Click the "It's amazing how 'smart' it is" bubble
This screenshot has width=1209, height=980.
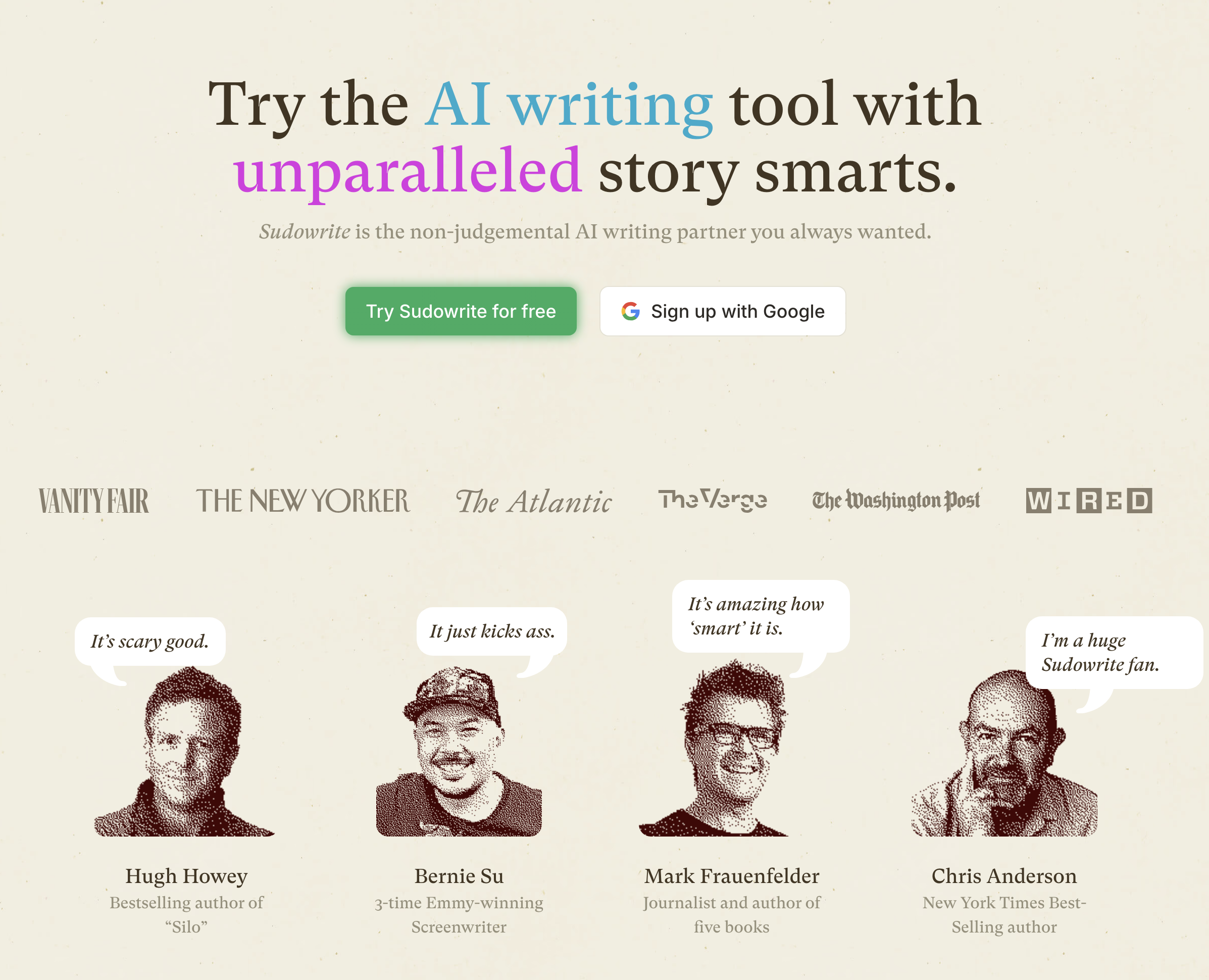[760, 616]
